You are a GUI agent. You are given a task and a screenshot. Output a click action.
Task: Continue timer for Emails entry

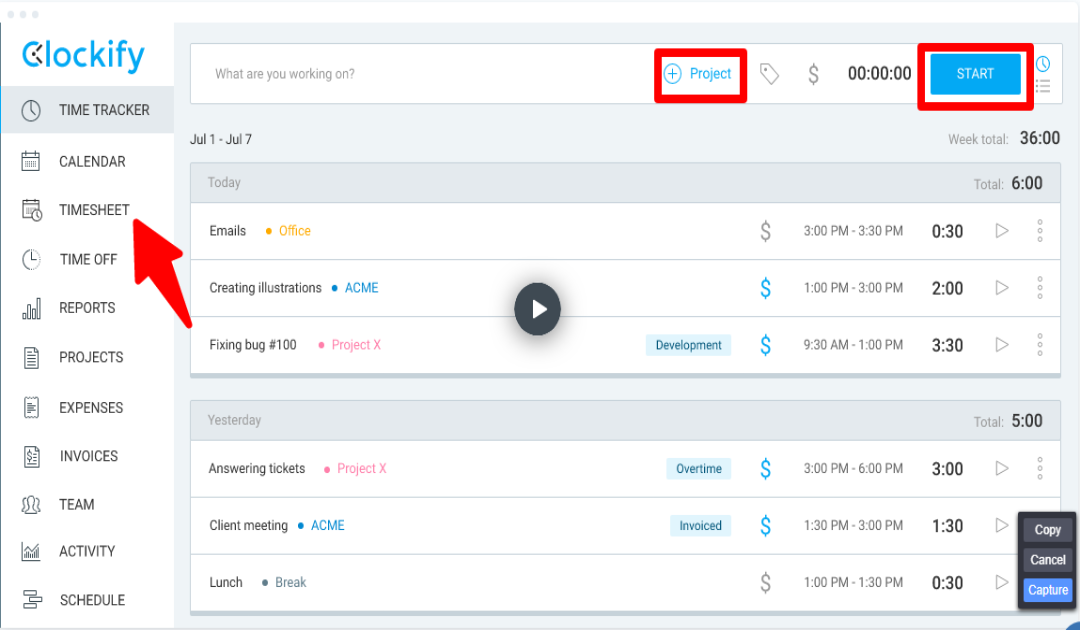[x=1002, y=231]
